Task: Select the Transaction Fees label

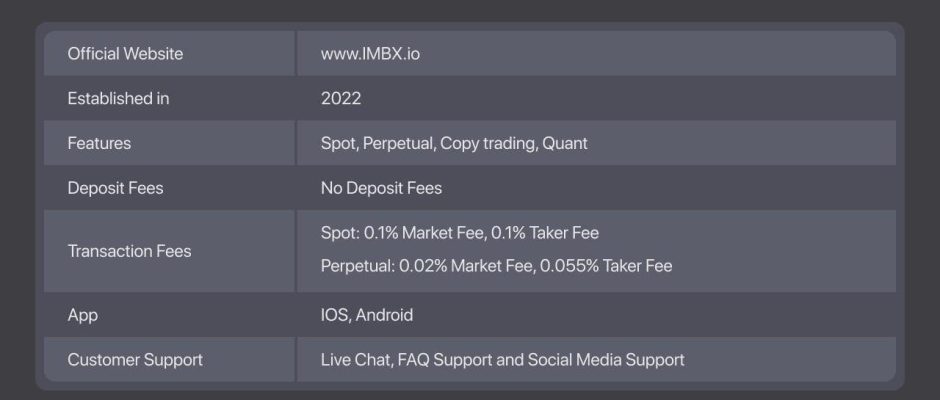Action: pos(129,251)
